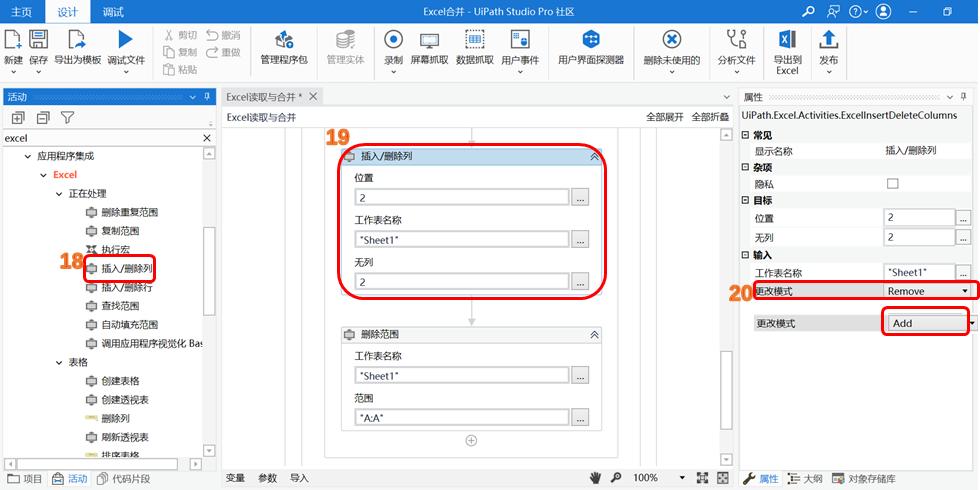Click the feedback icon in the title bar
980x490 pixels.
click(x=832, y=11)
